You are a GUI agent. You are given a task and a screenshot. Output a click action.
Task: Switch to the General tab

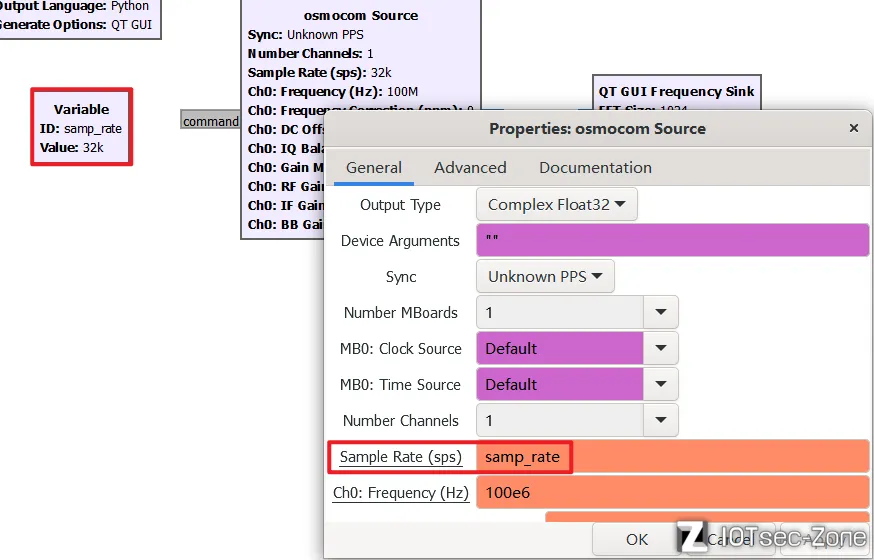pyautogui.click(x=373, y=168)
